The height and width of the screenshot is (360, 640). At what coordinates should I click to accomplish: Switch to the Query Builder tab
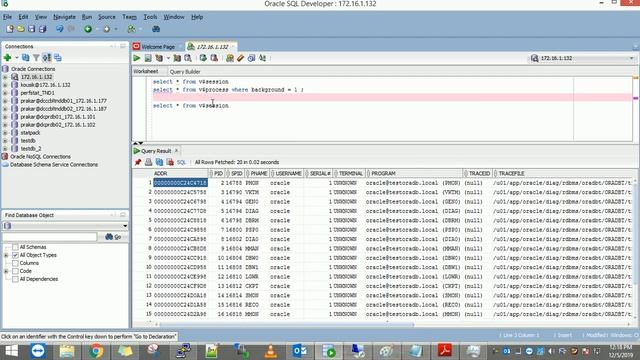pos(185,71)
